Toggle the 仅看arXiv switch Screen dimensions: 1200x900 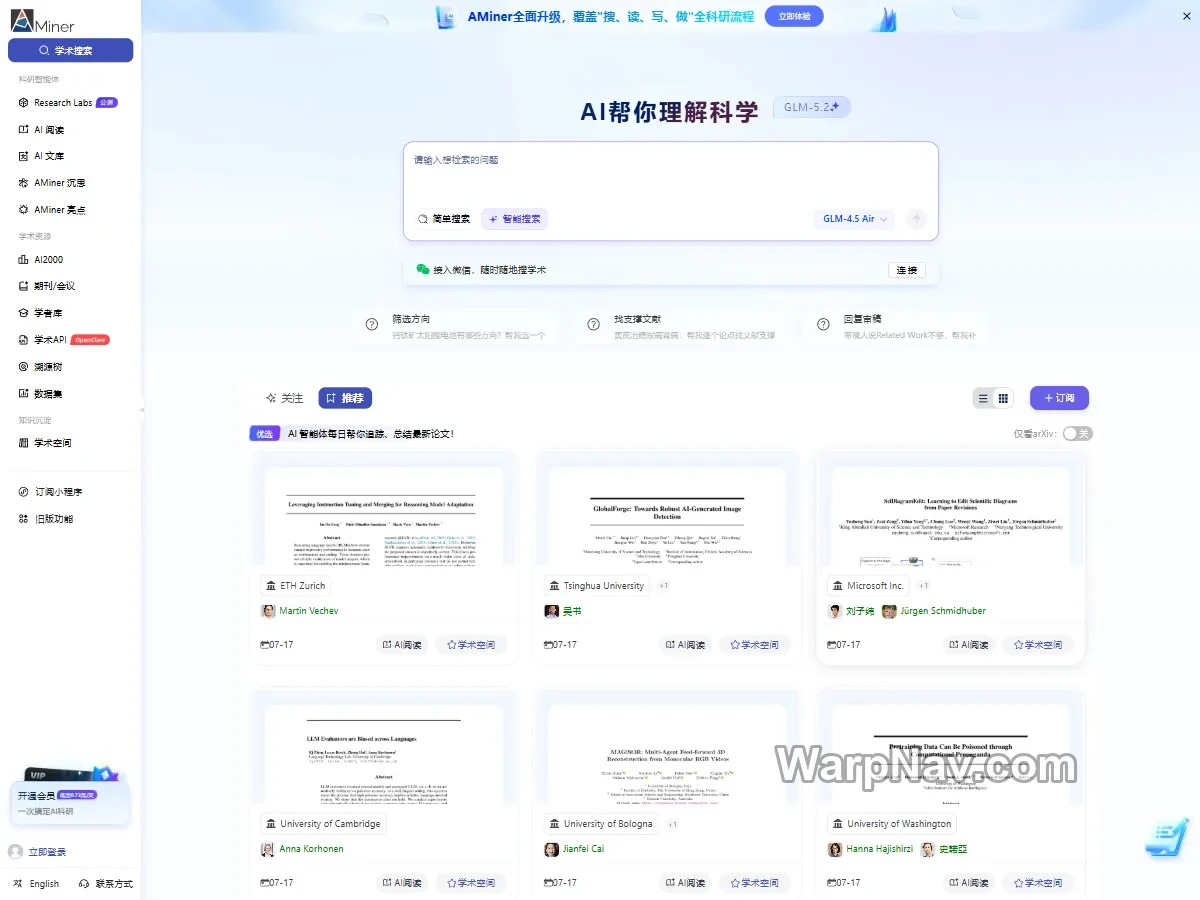click(x=1077, y=434)
